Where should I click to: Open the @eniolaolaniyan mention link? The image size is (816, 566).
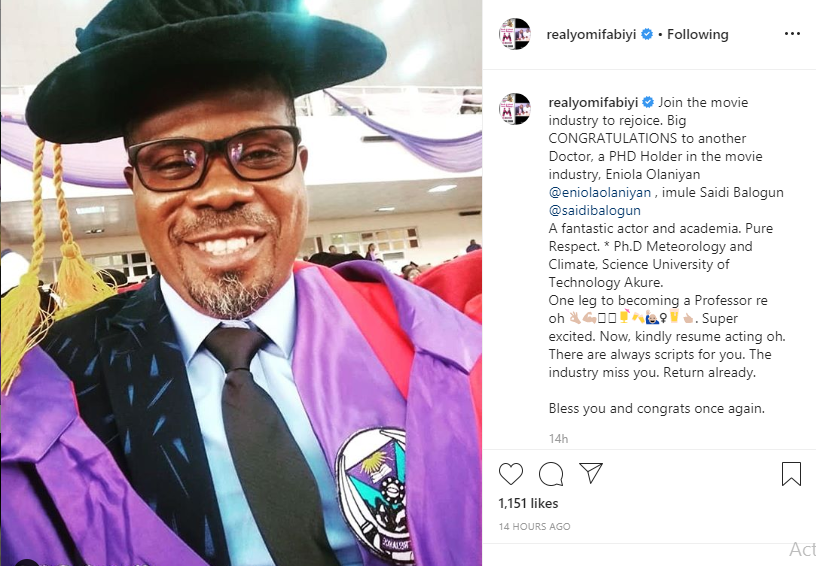pyautogui.click(x=600, y=192)
